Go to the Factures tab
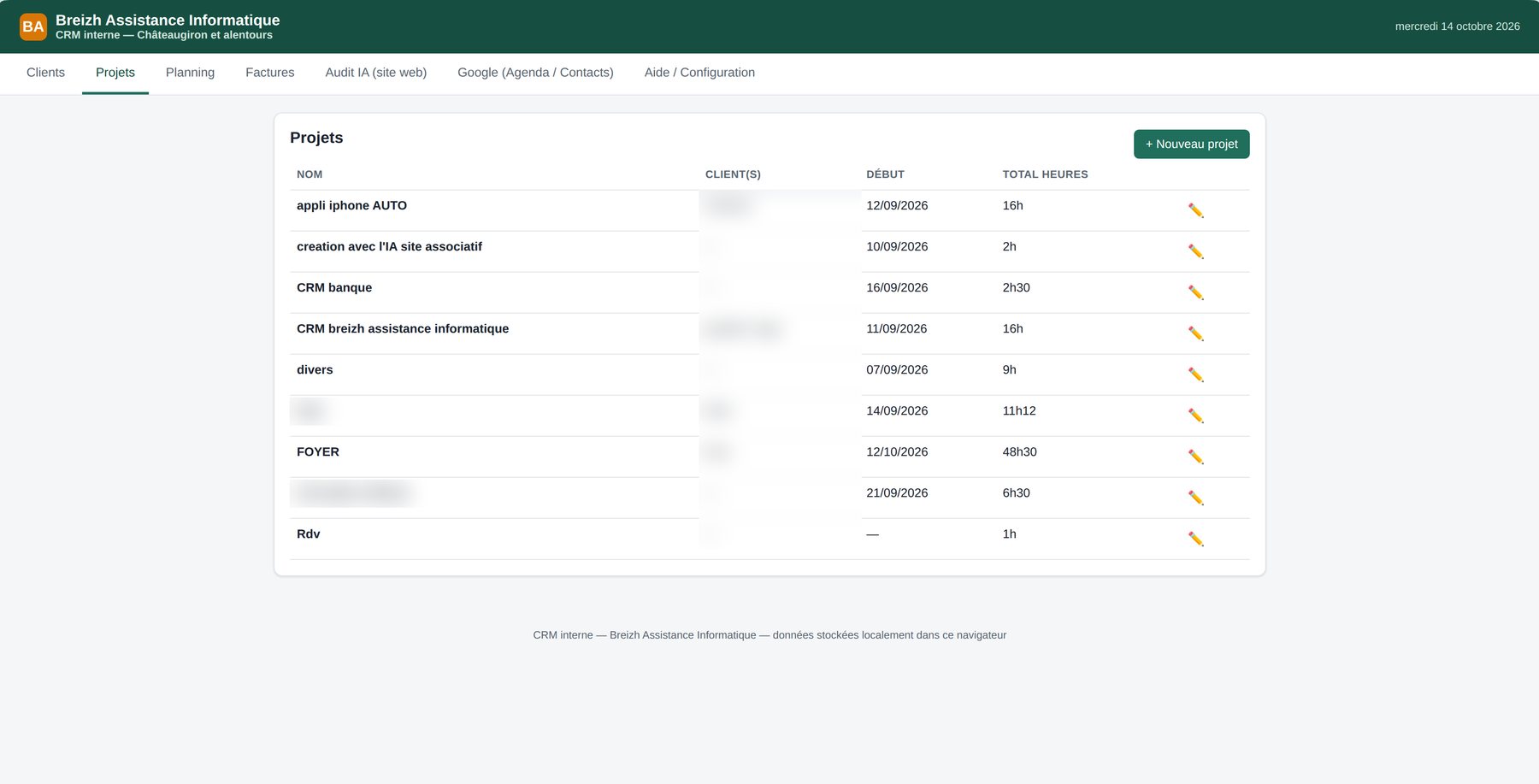The image size is (1539, 784). 270,73
